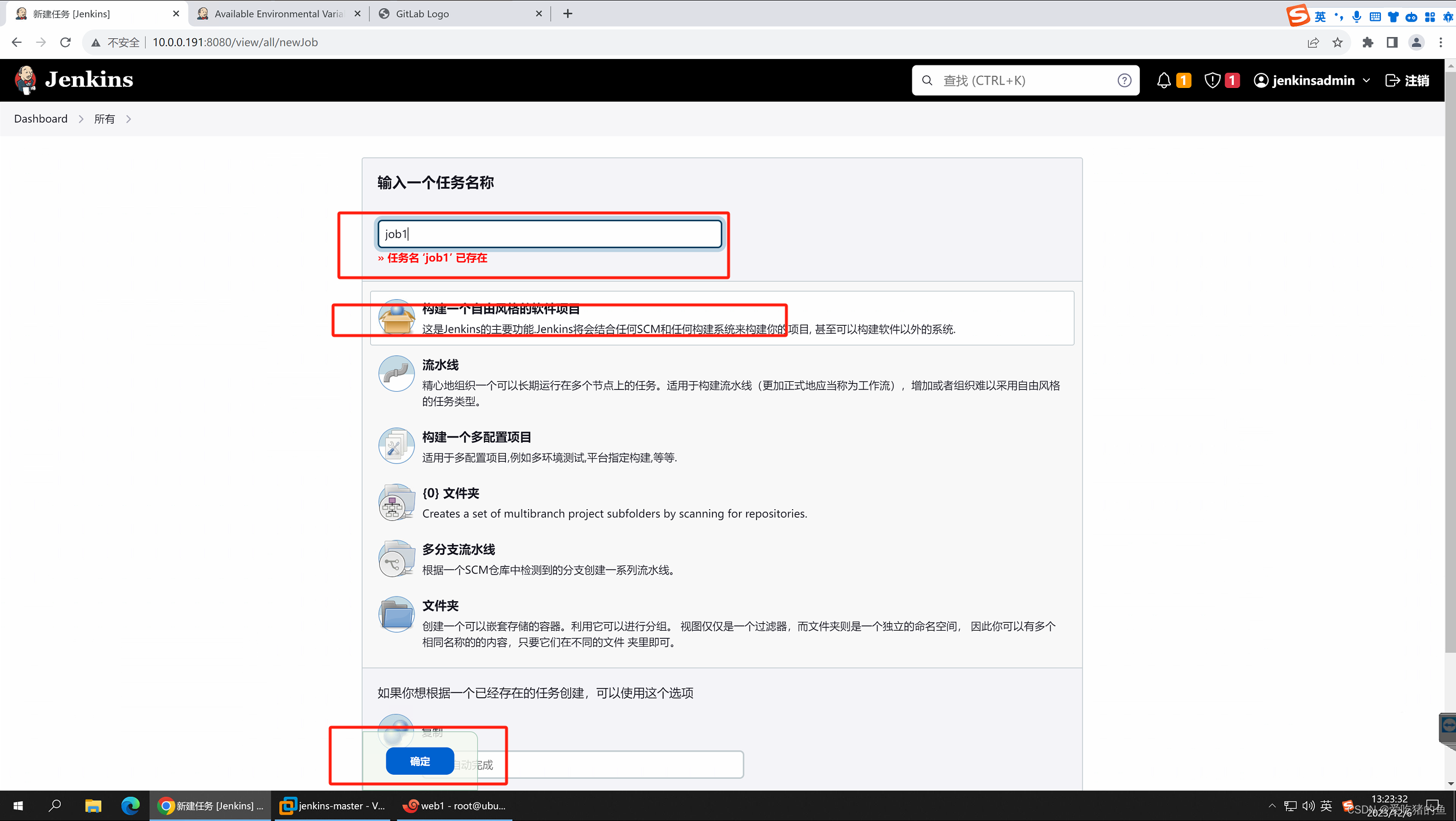Toggle taskbar IME language 英 indicator
This screenshot has width=1456, height=821.
(1326, 805)
